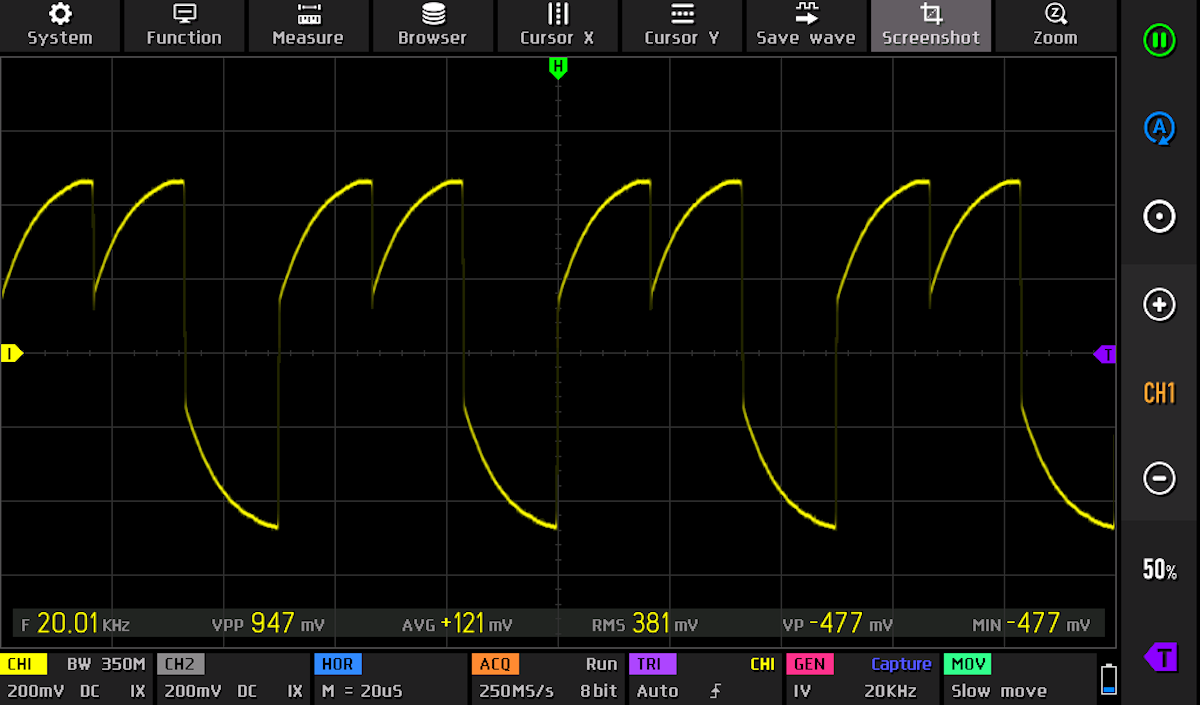Take a screenshot of the display

coord(931,25)
